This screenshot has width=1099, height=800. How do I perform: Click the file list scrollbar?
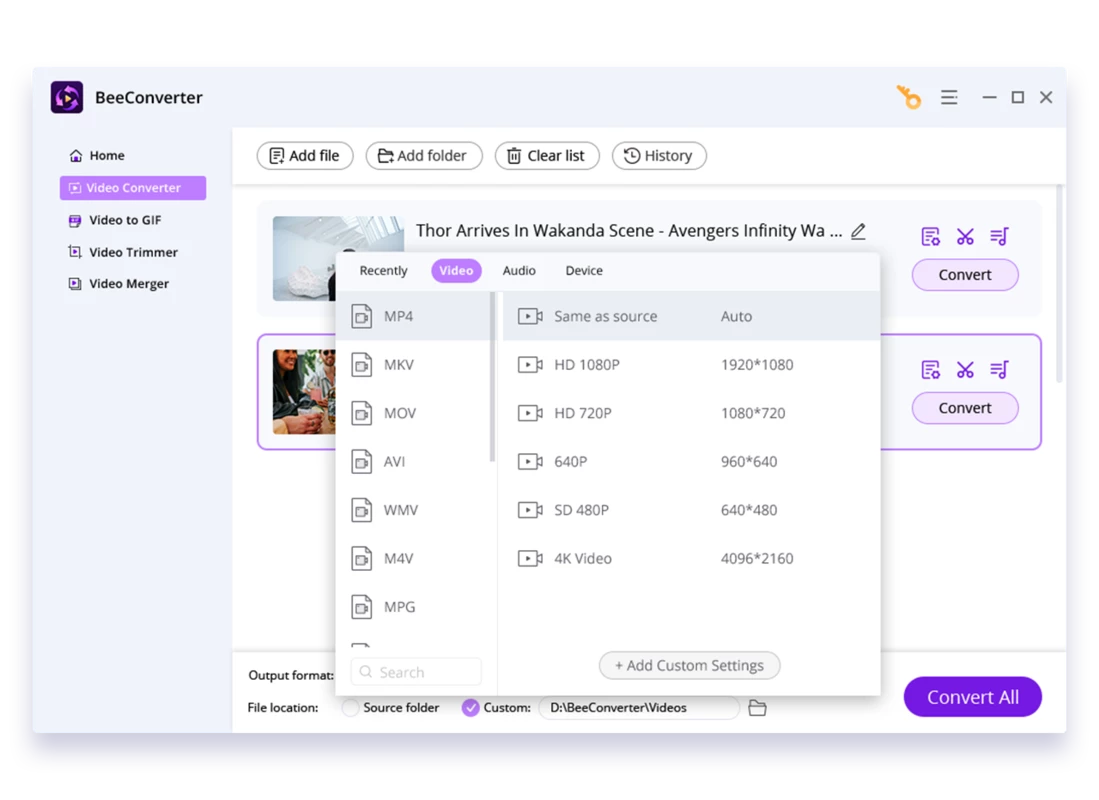click(x=1059, y=283)
